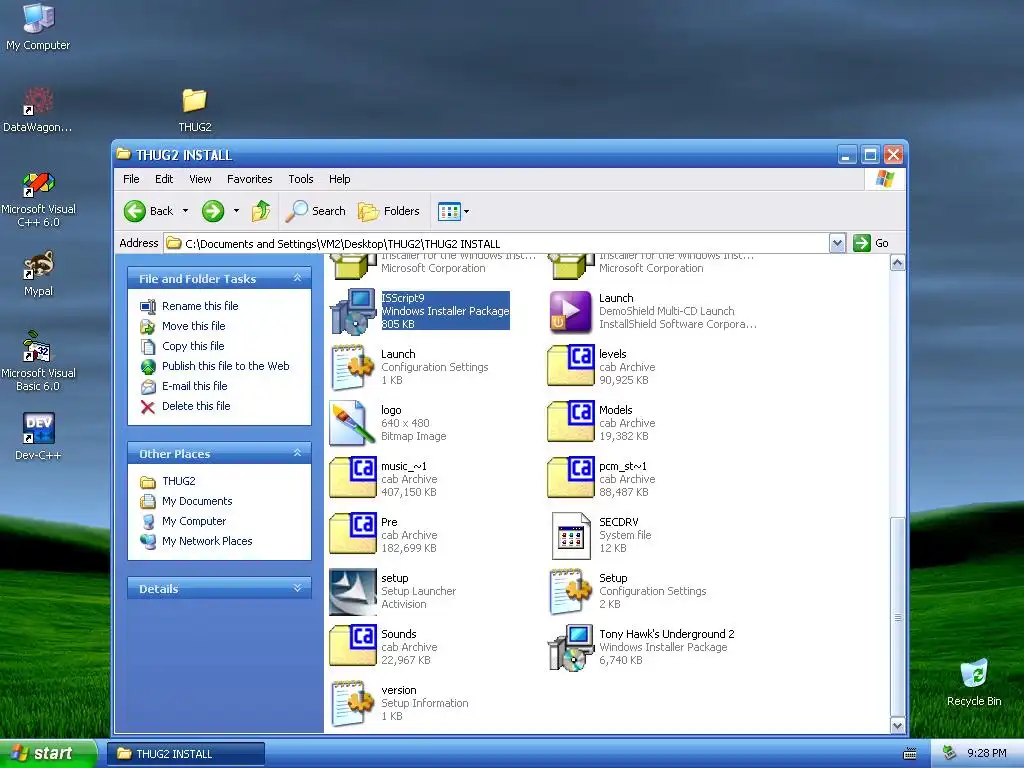The image size is (1024, 768).
Task: Select the SECDRV System file icon
Action: point(570,536)
